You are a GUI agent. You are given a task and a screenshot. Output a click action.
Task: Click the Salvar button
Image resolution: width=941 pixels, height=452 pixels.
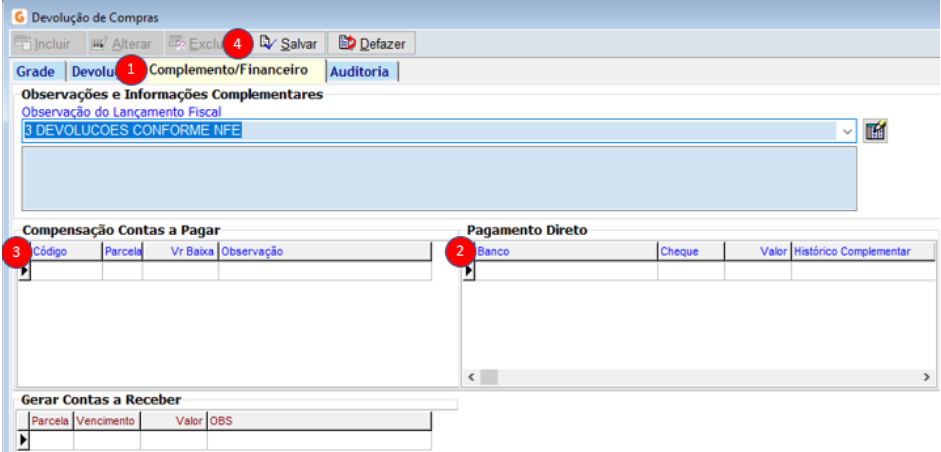[289, 44]
